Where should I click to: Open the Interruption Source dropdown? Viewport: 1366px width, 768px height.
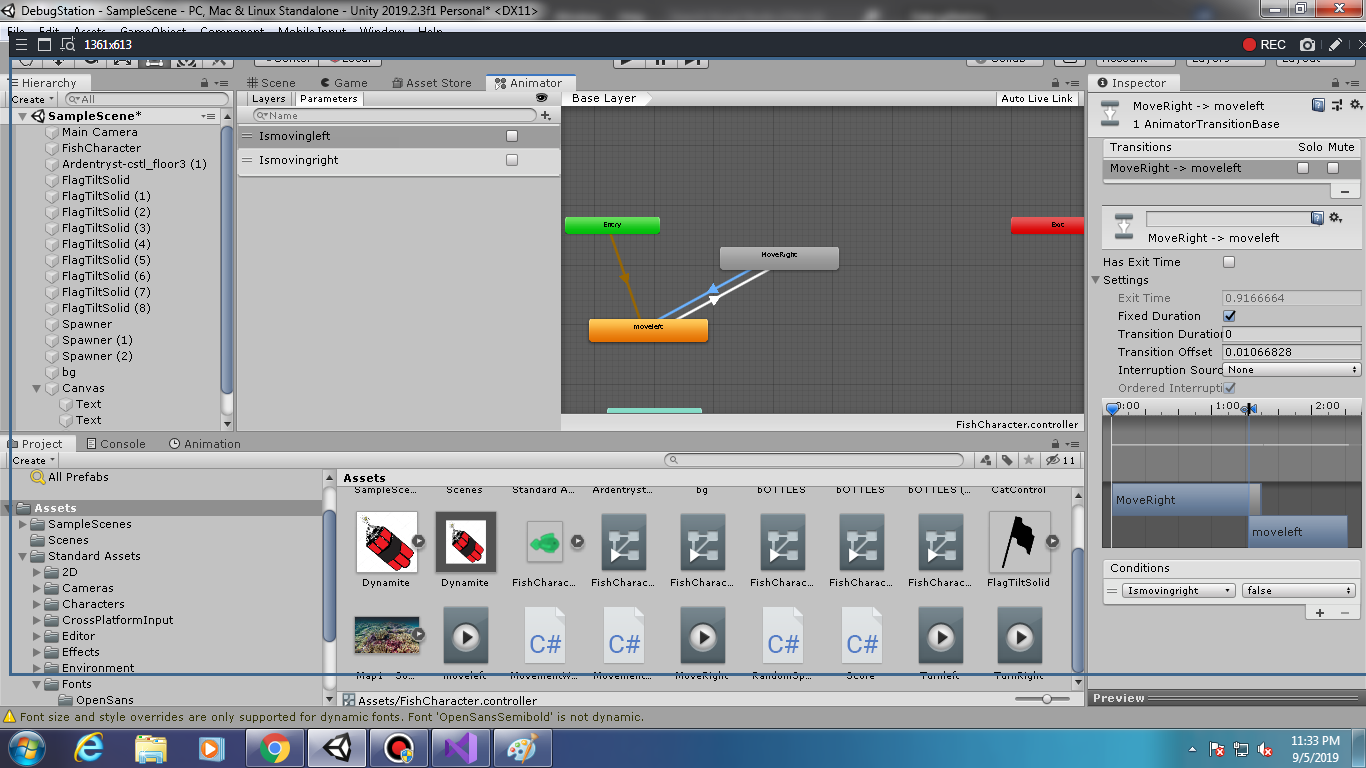1292,370
